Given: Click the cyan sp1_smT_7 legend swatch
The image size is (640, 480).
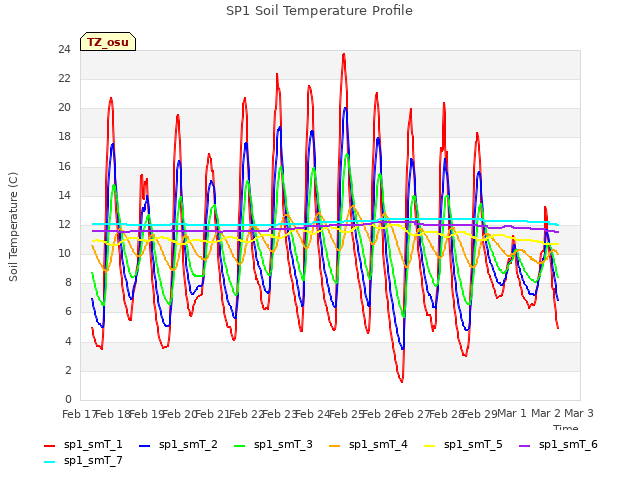Looking at the screenshot, I should click(49, 462).
